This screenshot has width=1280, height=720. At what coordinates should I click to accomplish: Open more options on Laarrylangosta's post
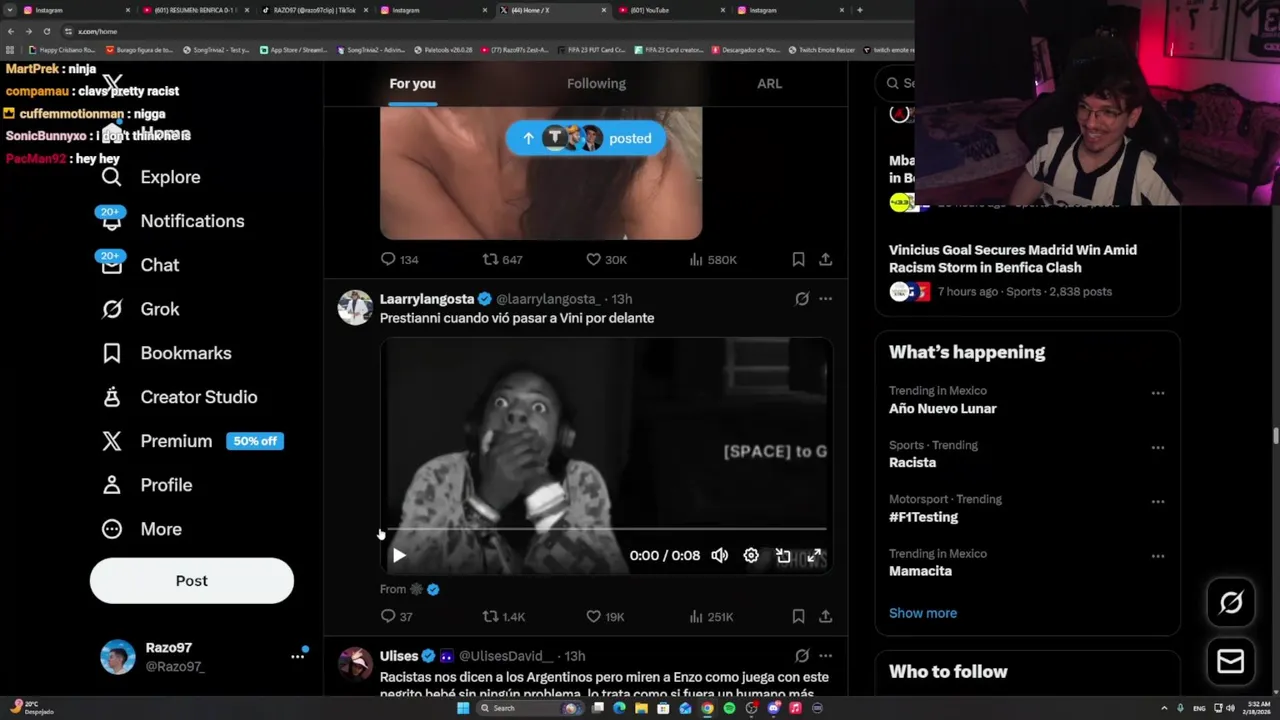826,299
